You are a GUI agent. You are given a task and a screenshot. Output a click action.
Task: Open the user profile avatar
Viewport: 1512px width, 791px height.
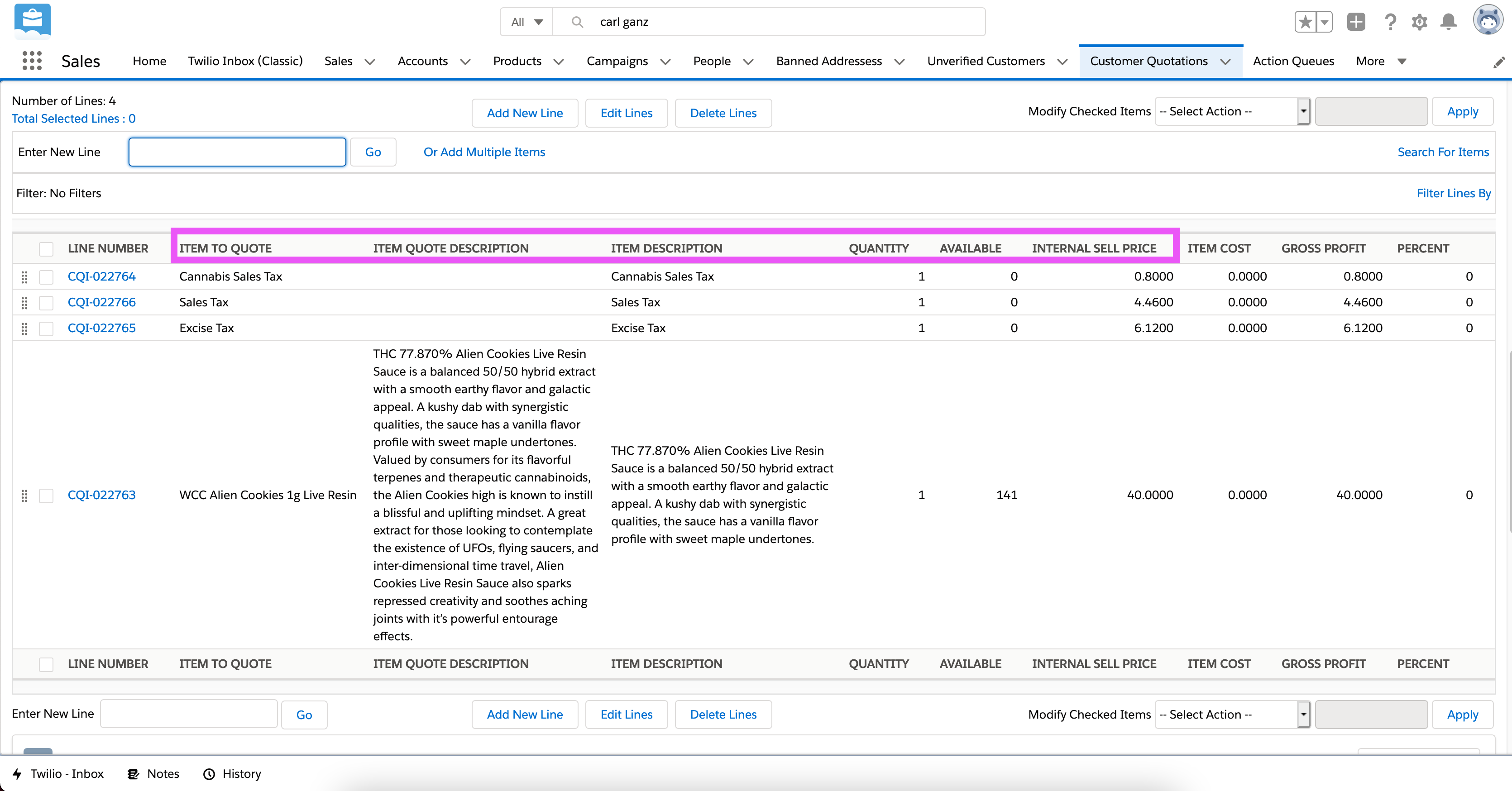click(x=1488, y=20)
